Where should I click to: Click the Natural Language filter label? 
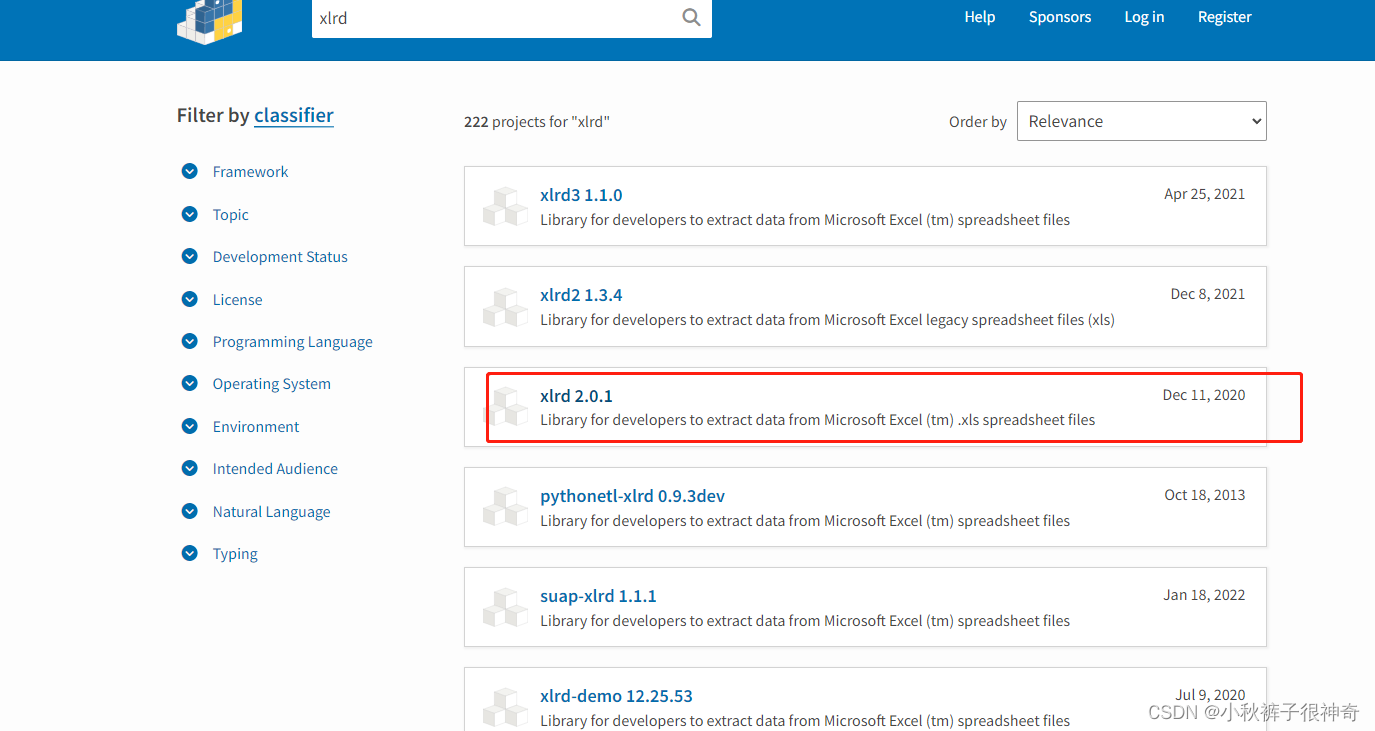[271, 511]
